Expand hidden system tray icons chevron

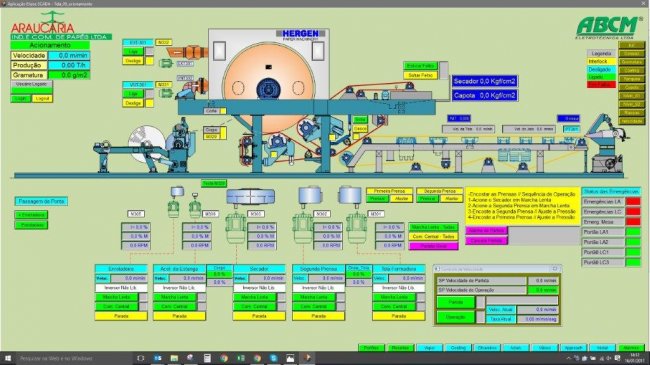click(568, 358)
